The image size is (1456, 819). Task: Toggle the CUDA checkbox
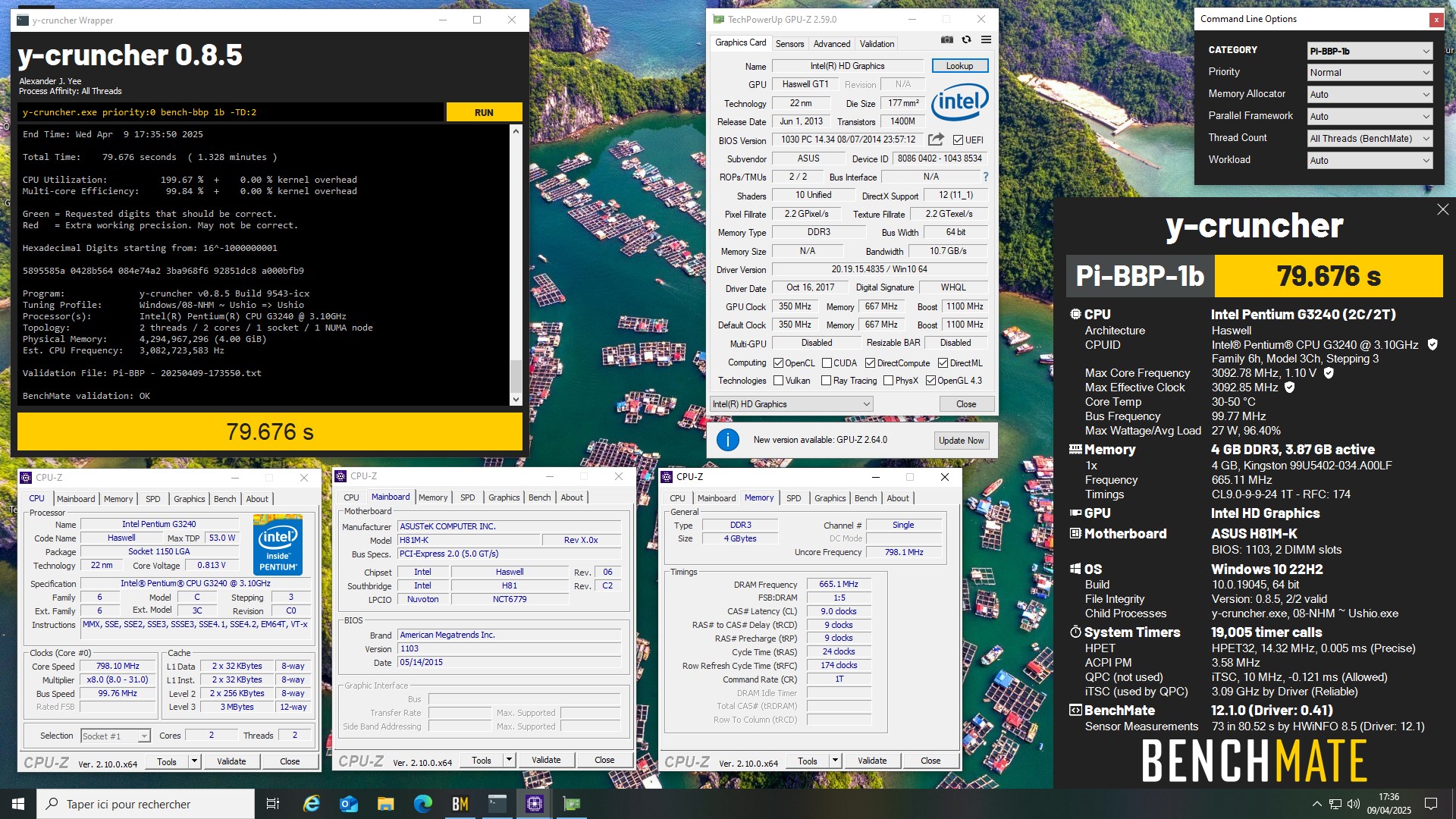[827, 363]
